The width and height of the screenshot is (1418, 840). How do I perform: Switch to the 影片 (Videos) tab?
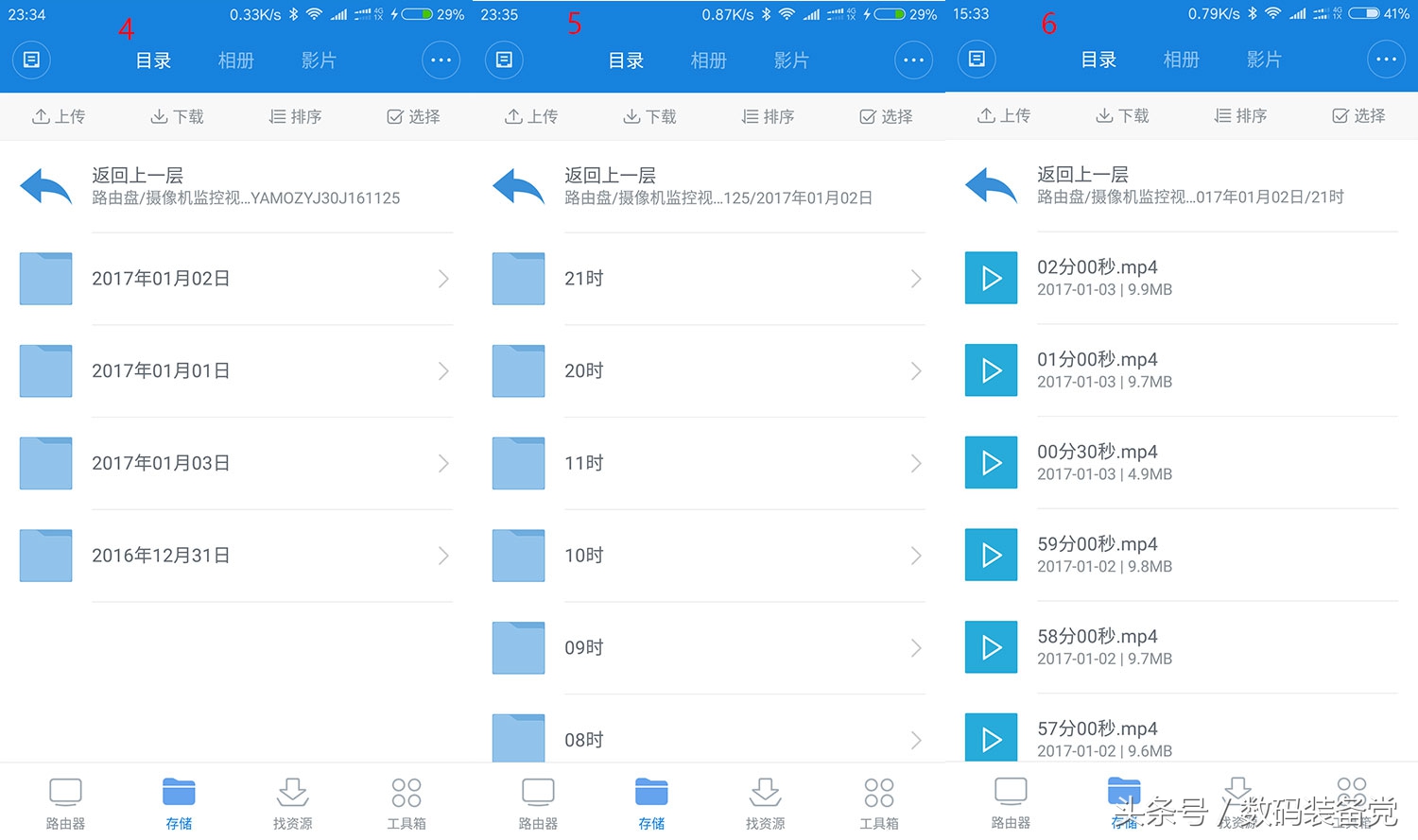pyautogui.click(x=319, y=60)
